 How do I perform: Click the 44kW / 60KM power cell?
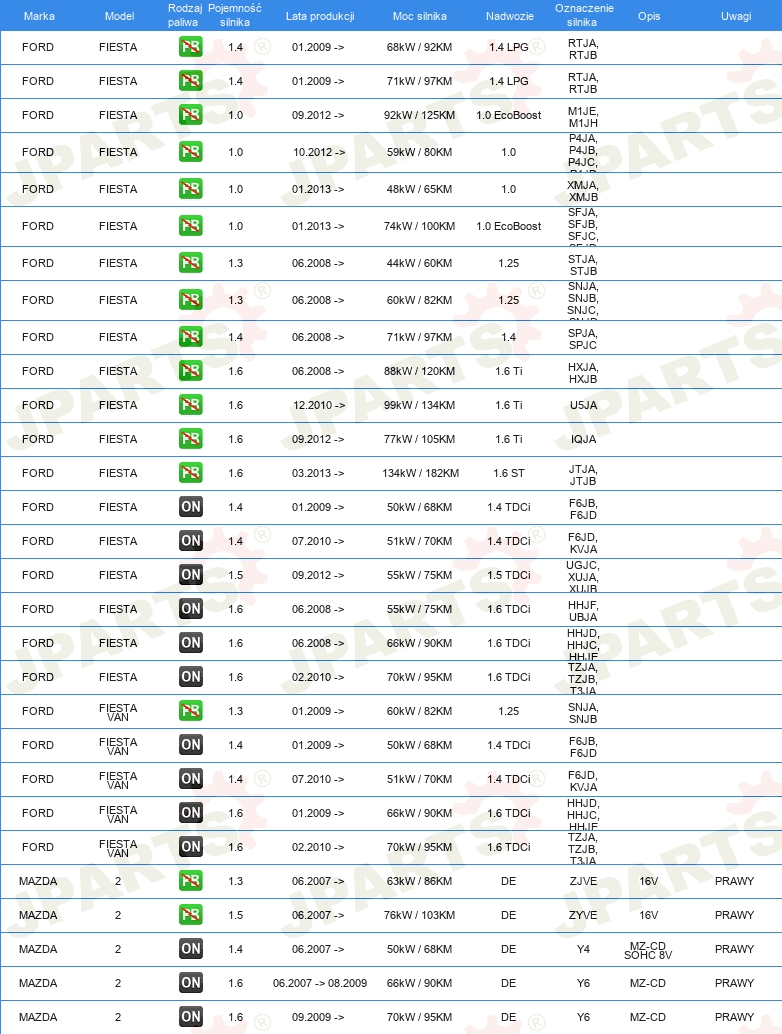[x=419, y=262]
